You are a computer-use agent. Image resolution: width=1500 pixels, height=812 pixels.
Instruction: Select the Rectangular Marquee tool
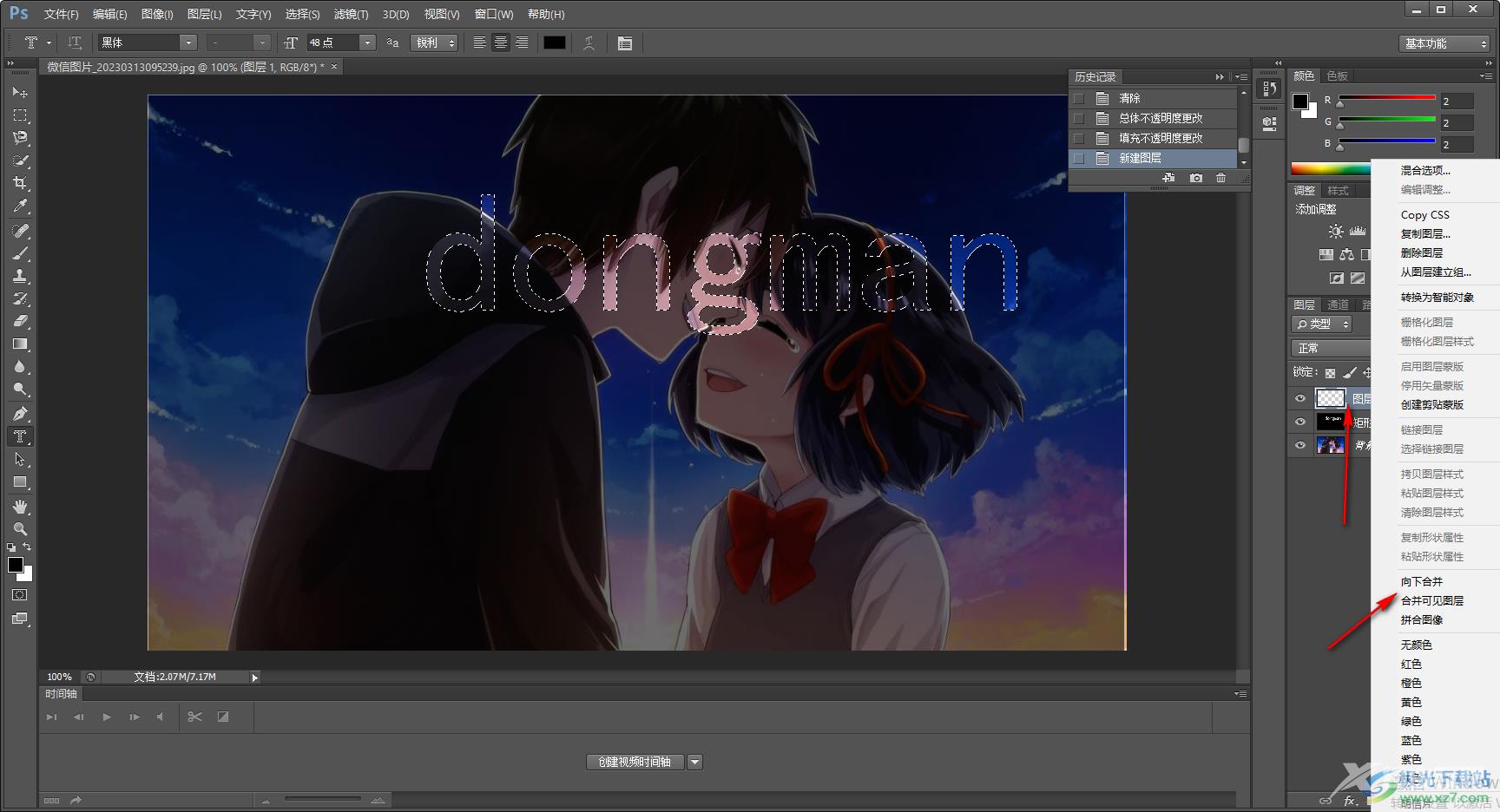point(20,115)
